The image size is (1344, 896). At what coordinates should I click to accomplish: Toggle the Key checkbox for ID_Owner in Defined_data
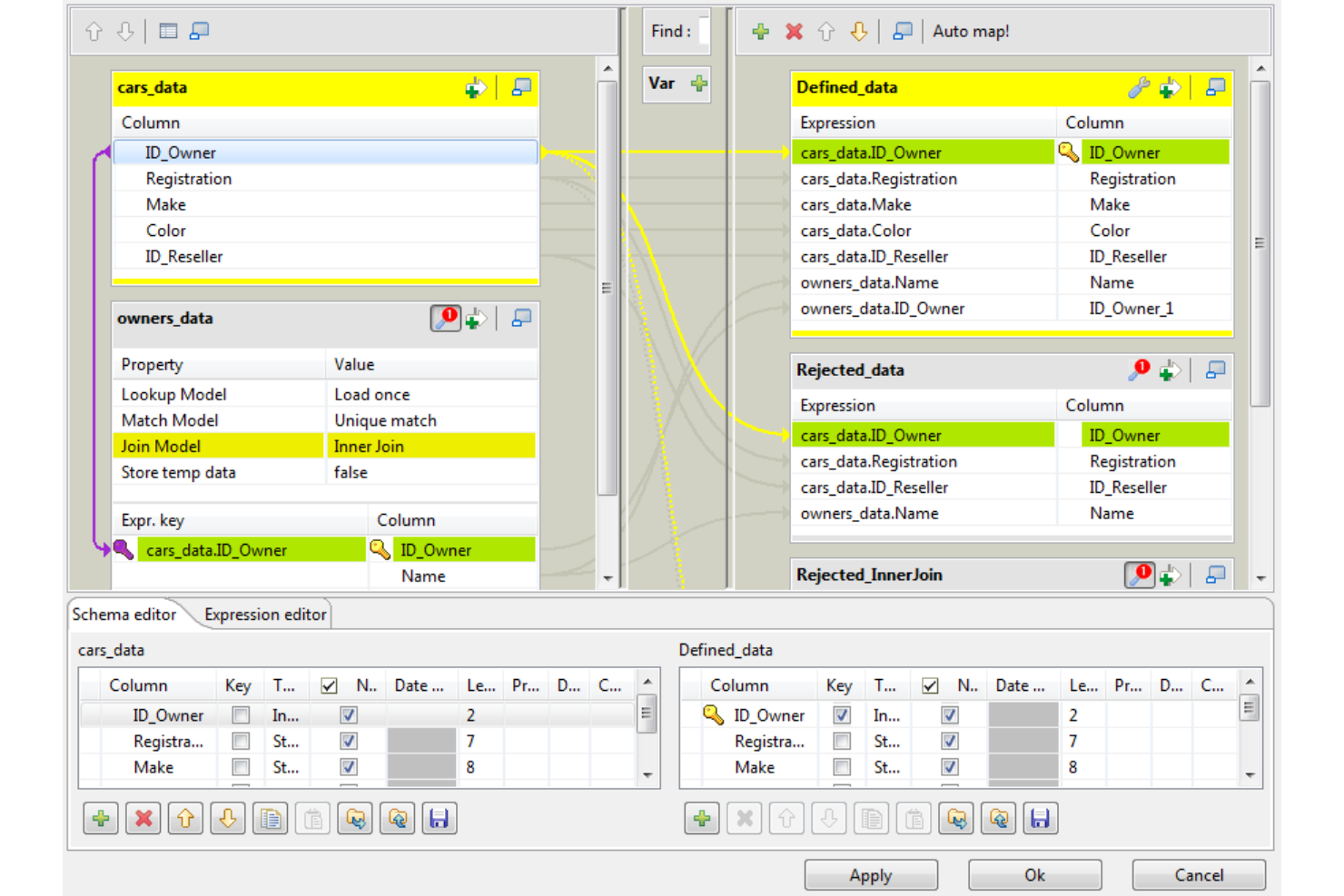(x=840, y=714)
